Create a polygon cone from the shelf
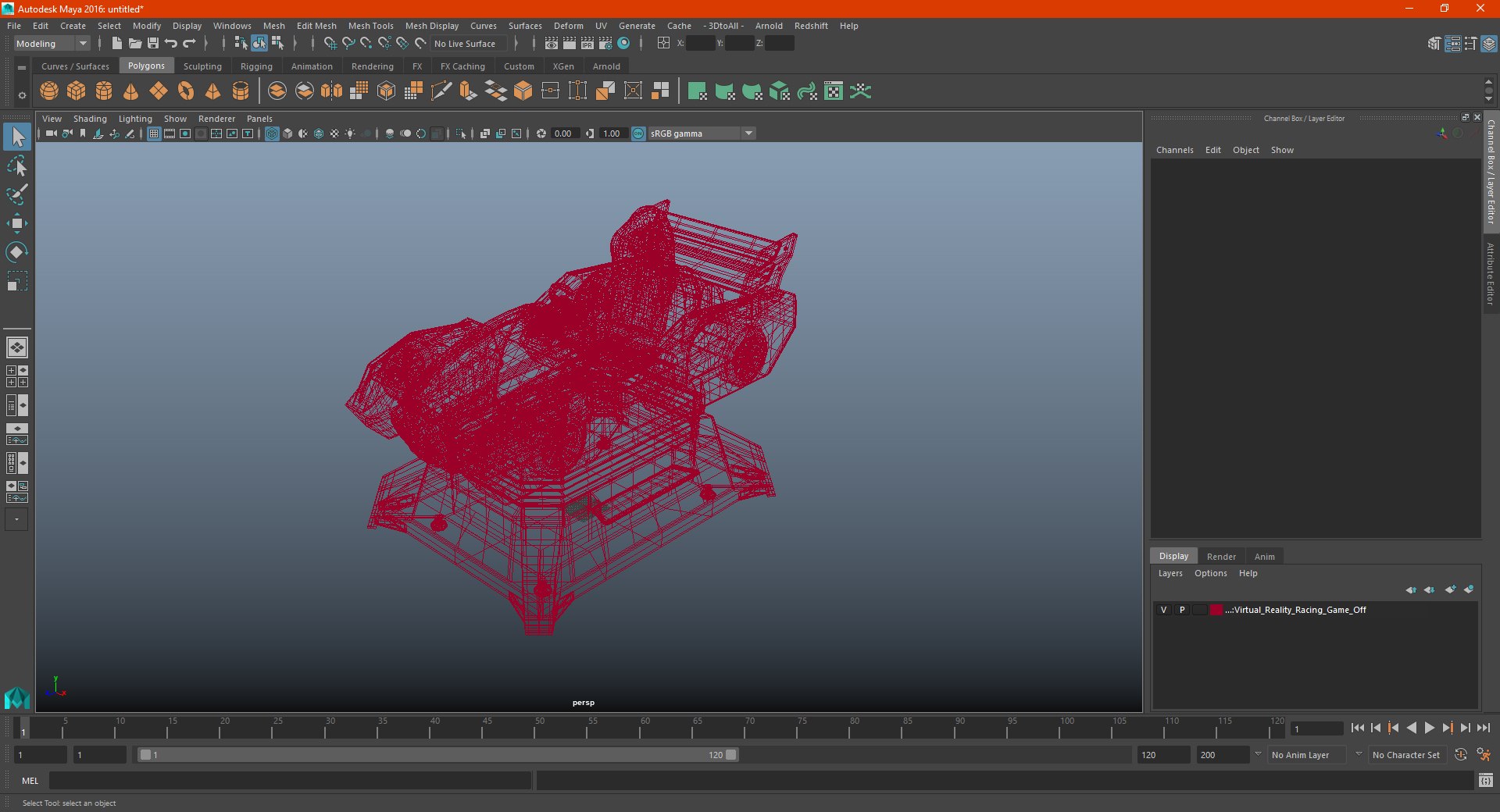The height and width of the screenshot is (812, 1500). (131, 91)
